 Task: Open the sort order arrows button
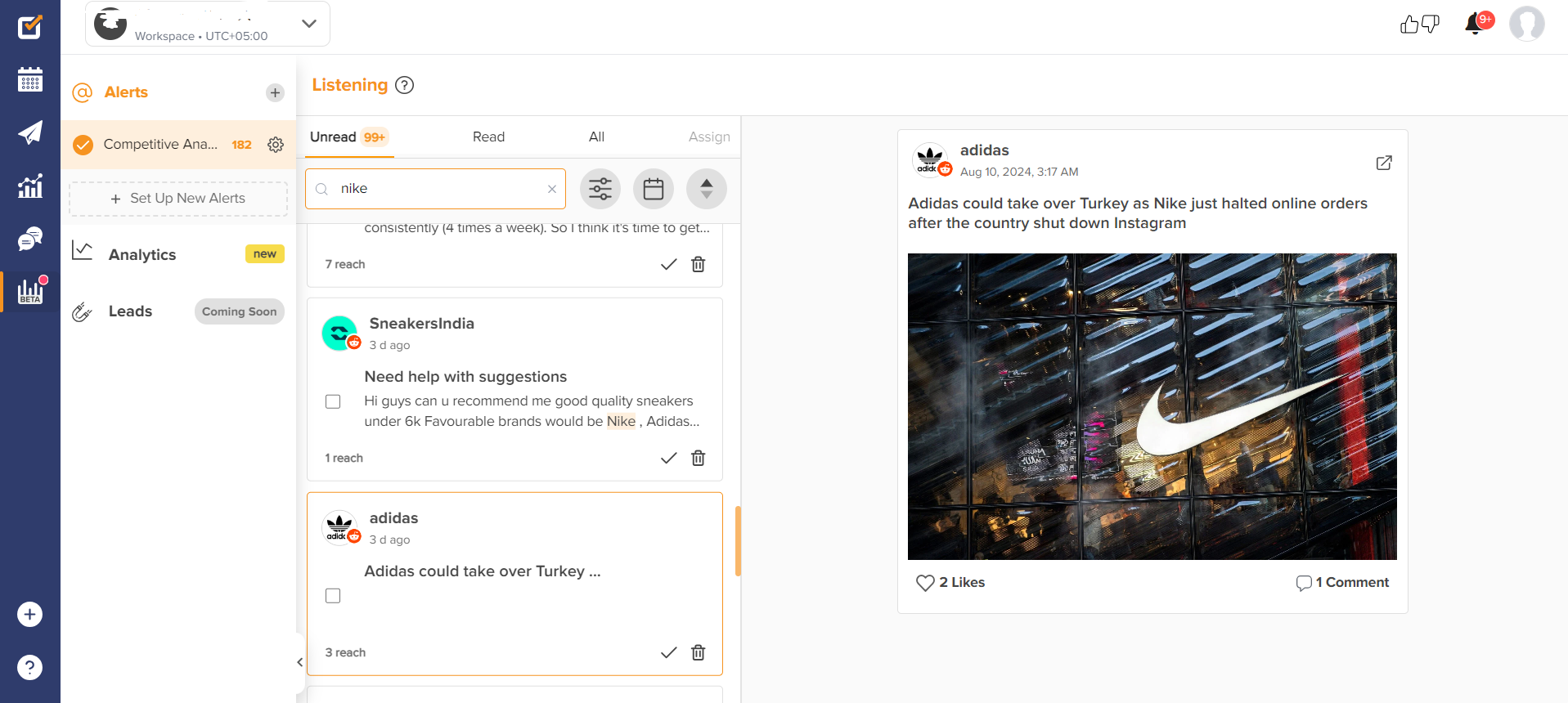707,189
